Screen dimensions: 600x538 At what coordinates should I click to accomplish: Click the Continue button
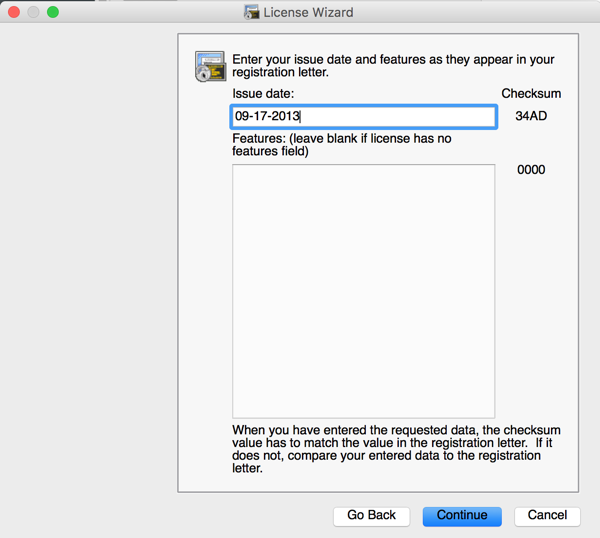(462, 516)
